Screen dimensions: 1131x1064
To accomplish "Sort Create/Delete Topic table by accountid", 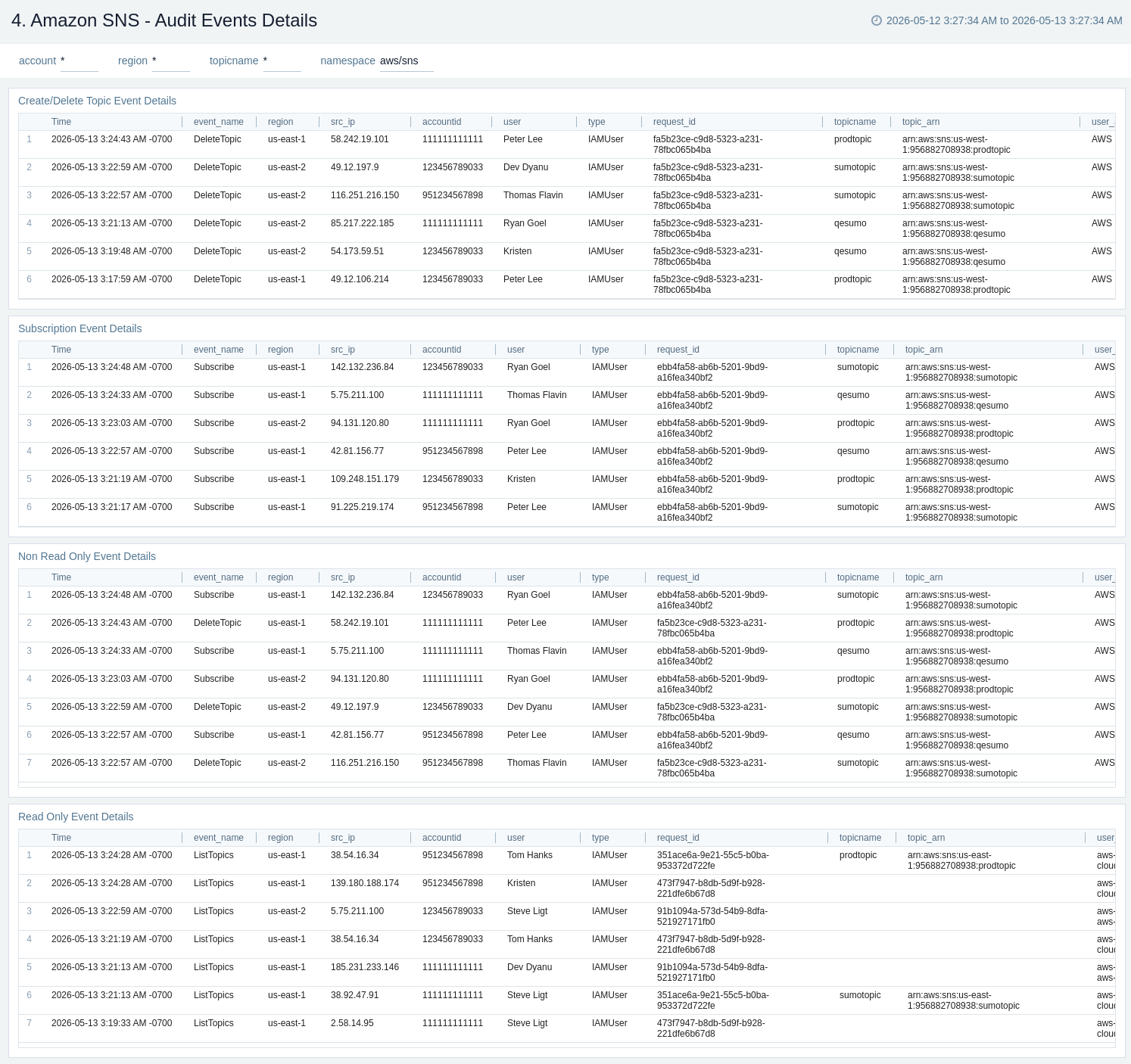I will [442, 122].
